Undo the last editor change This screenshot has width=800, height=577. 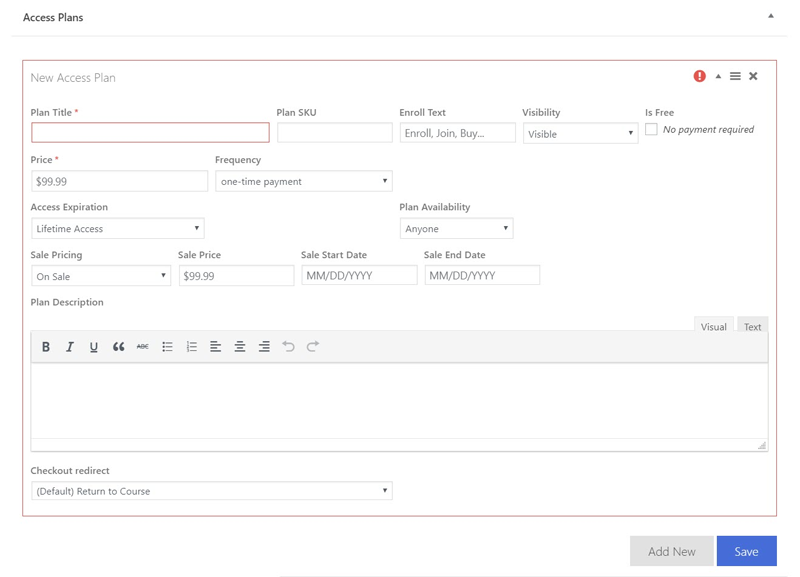[288, 346]
